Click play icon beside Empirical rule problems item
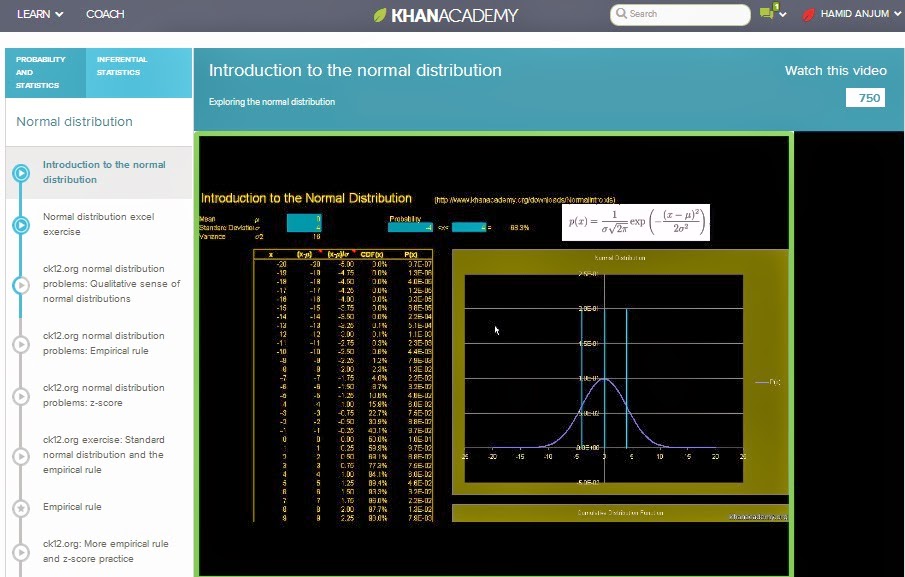 [21, 344]
